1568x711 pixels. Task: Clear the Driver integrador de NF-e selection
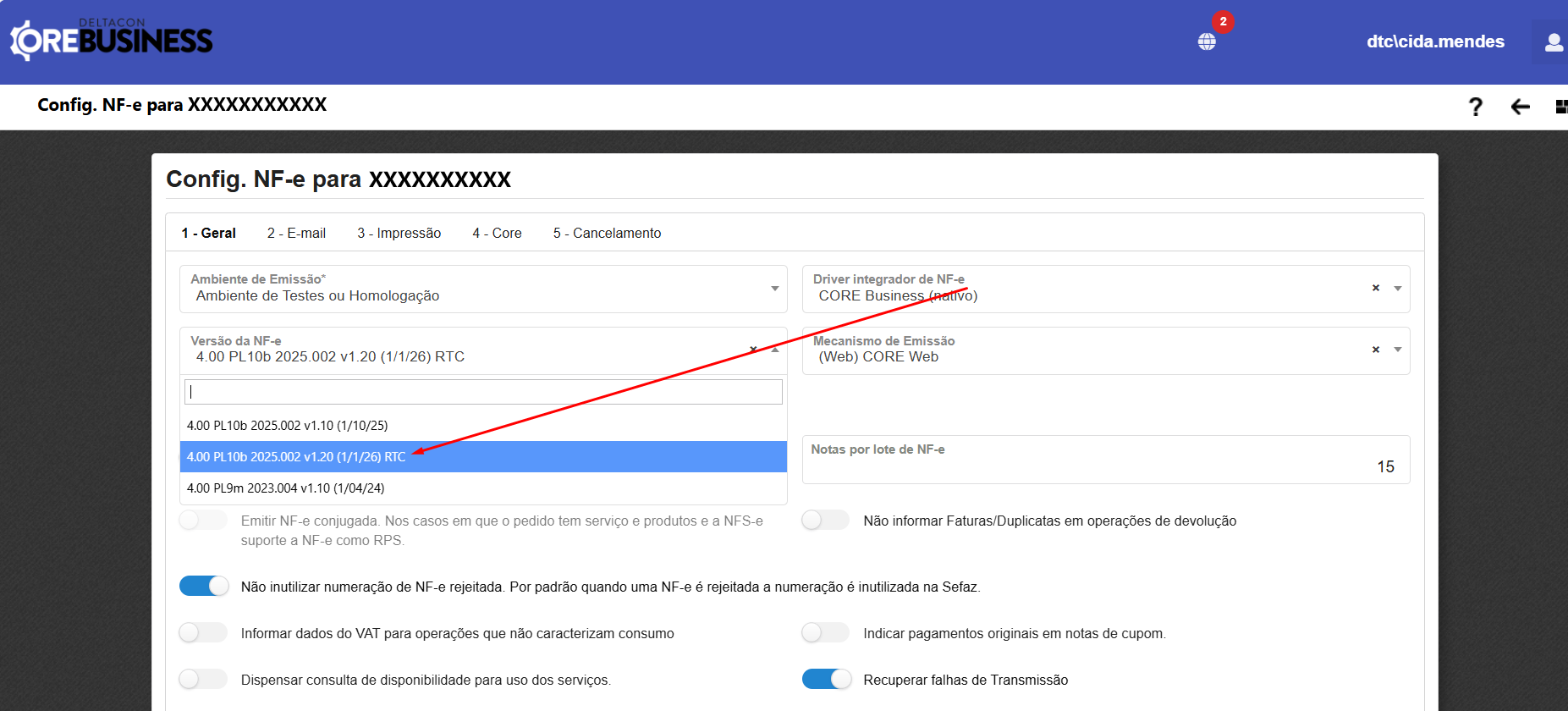click(1376, 288)
